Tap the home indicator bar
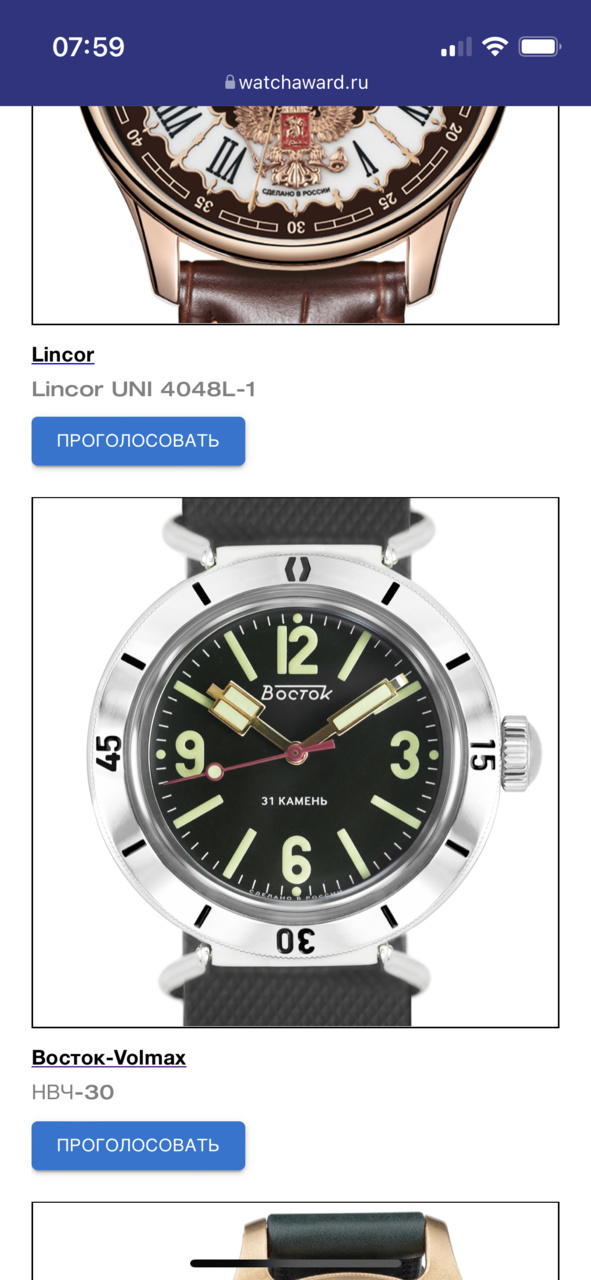 pos(296,1263)
